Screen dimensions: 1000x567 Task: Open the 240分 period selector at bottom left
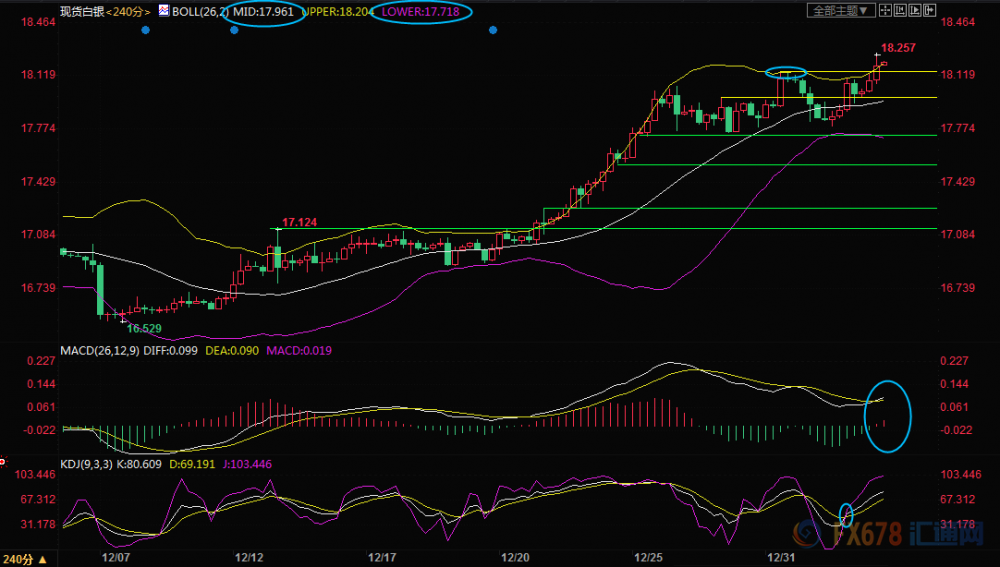tap(24, 559)
